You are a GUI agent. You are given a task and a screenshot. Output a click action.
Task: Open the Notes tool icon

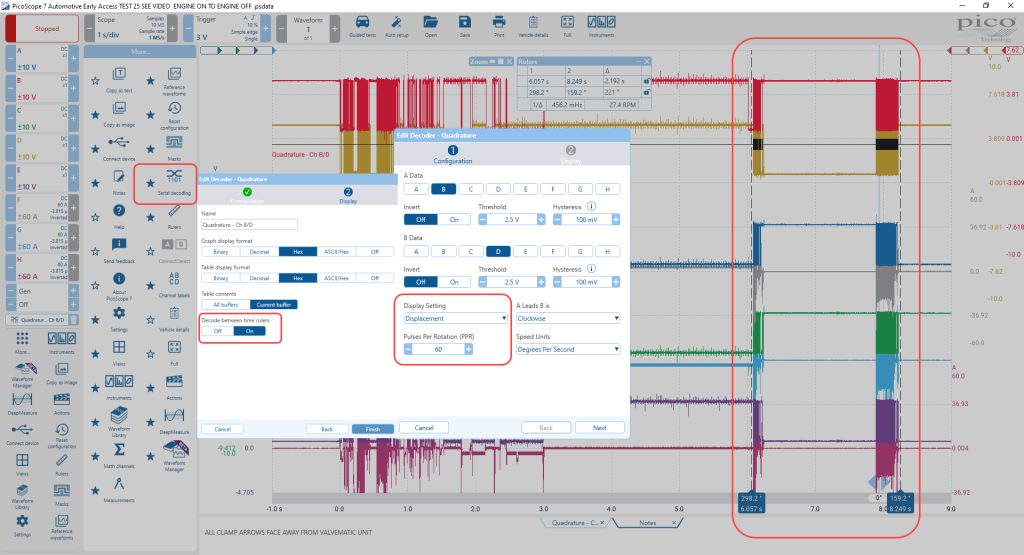click(x=119, y=182)
